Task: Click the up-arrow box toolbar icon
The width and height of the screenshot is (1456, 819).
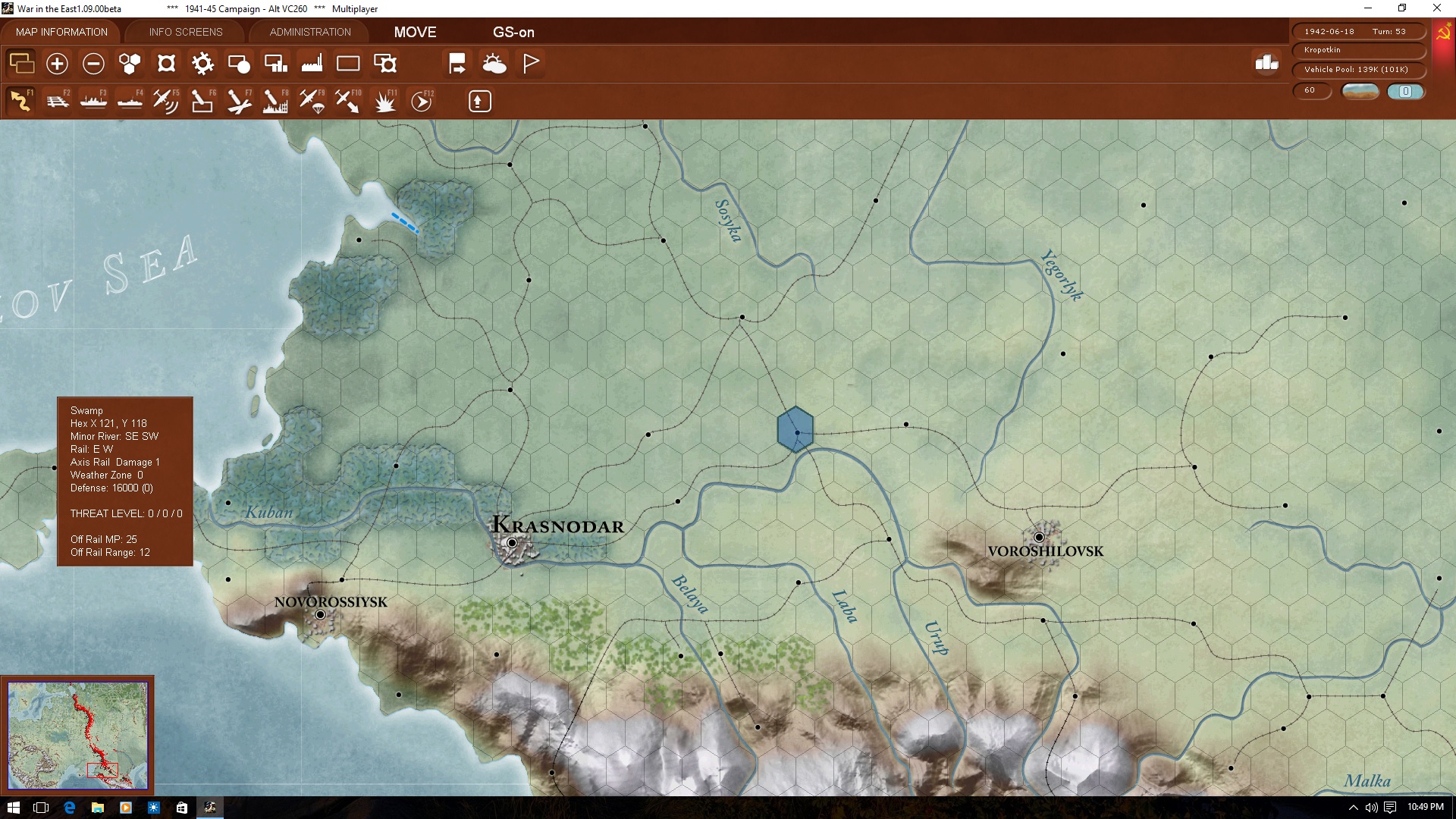Action: tap(479, 101)
